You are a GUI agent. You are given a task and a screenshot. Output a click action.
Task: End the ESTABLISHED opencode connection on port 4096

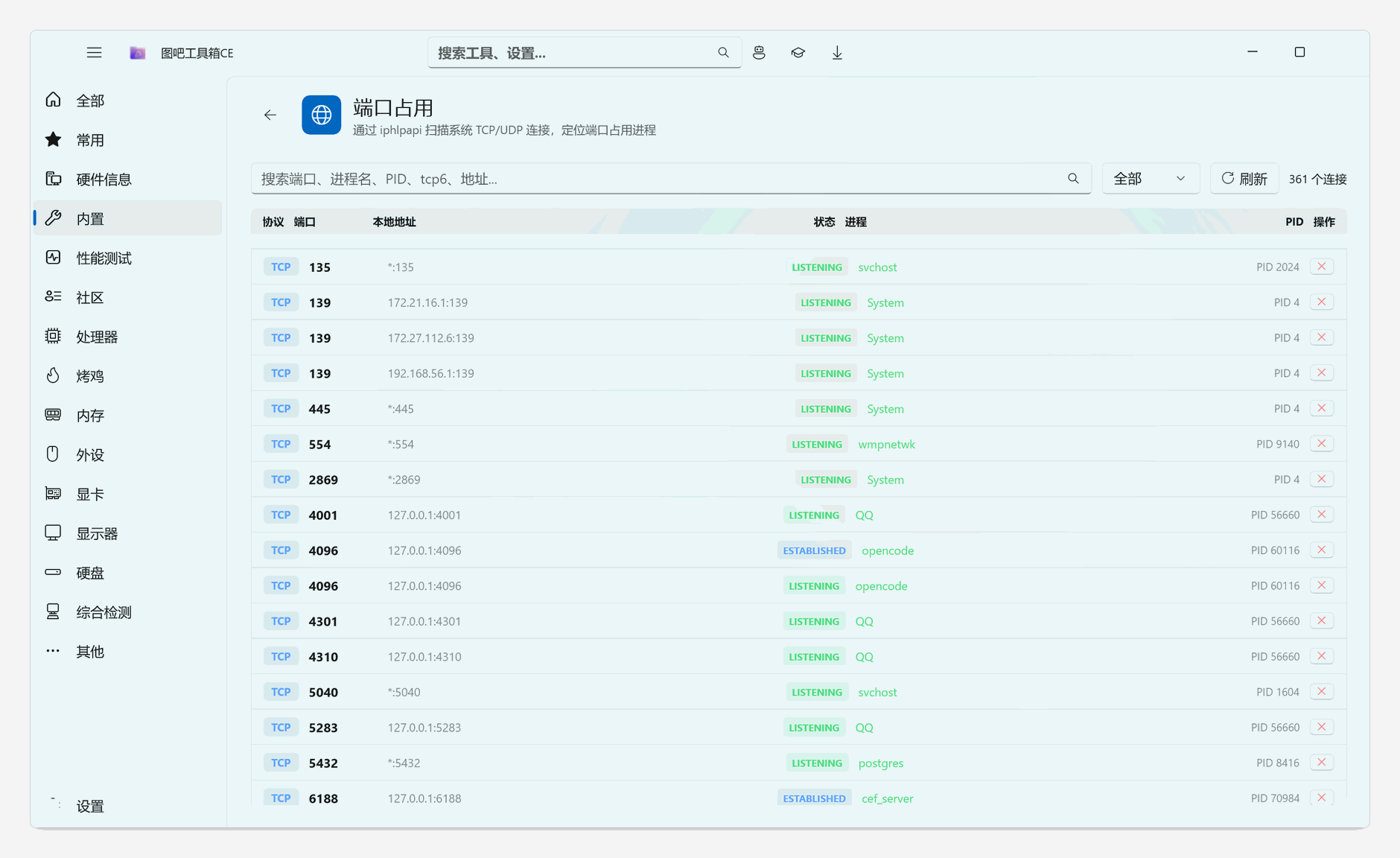coord(1322,550)
